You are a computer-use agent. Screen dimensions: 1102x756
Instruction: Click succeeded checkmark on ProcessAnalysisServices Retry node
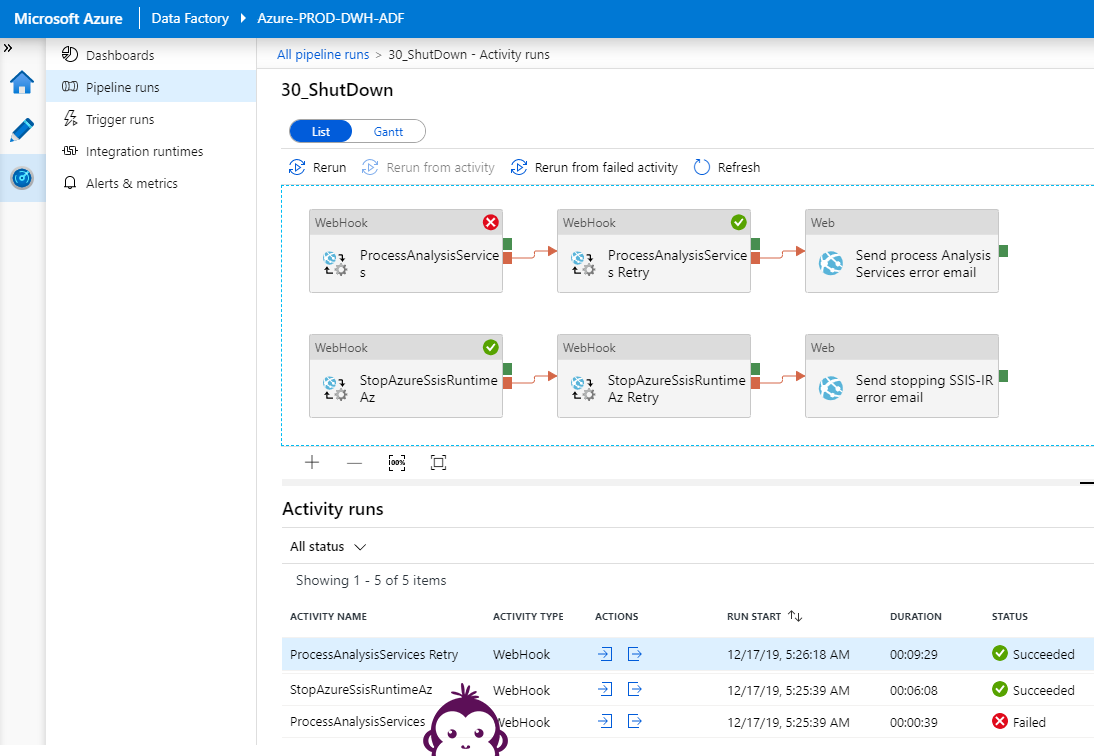pyautogui.click(x=739, y=223)
